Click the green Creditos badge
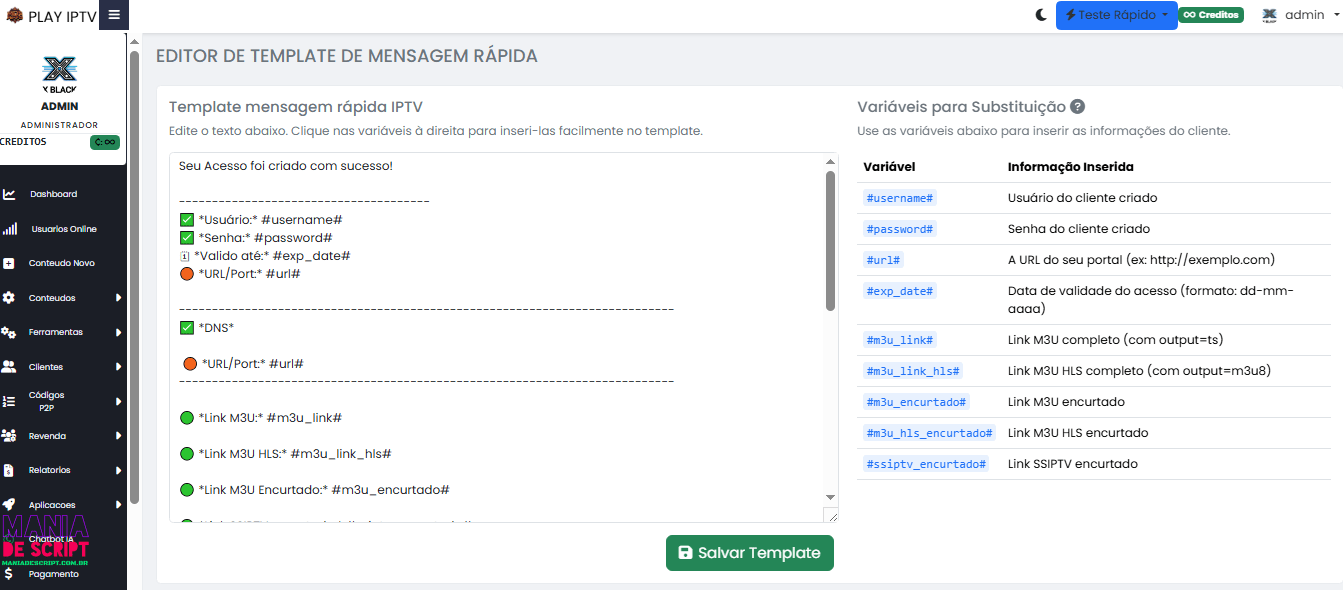1343x590 pixels. pos(1211,15)
